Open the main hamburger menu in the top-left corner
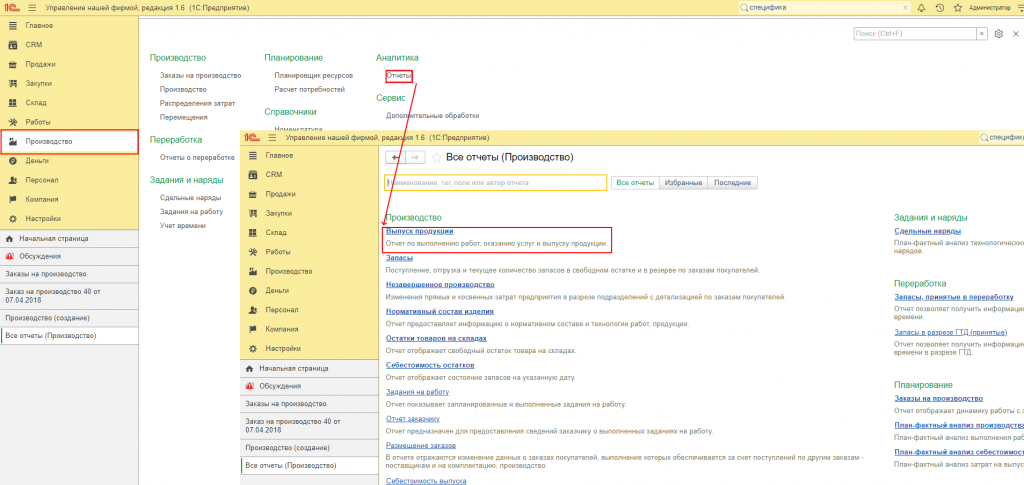The width and height of the screenshot is (1024, 485). (31, 8)
